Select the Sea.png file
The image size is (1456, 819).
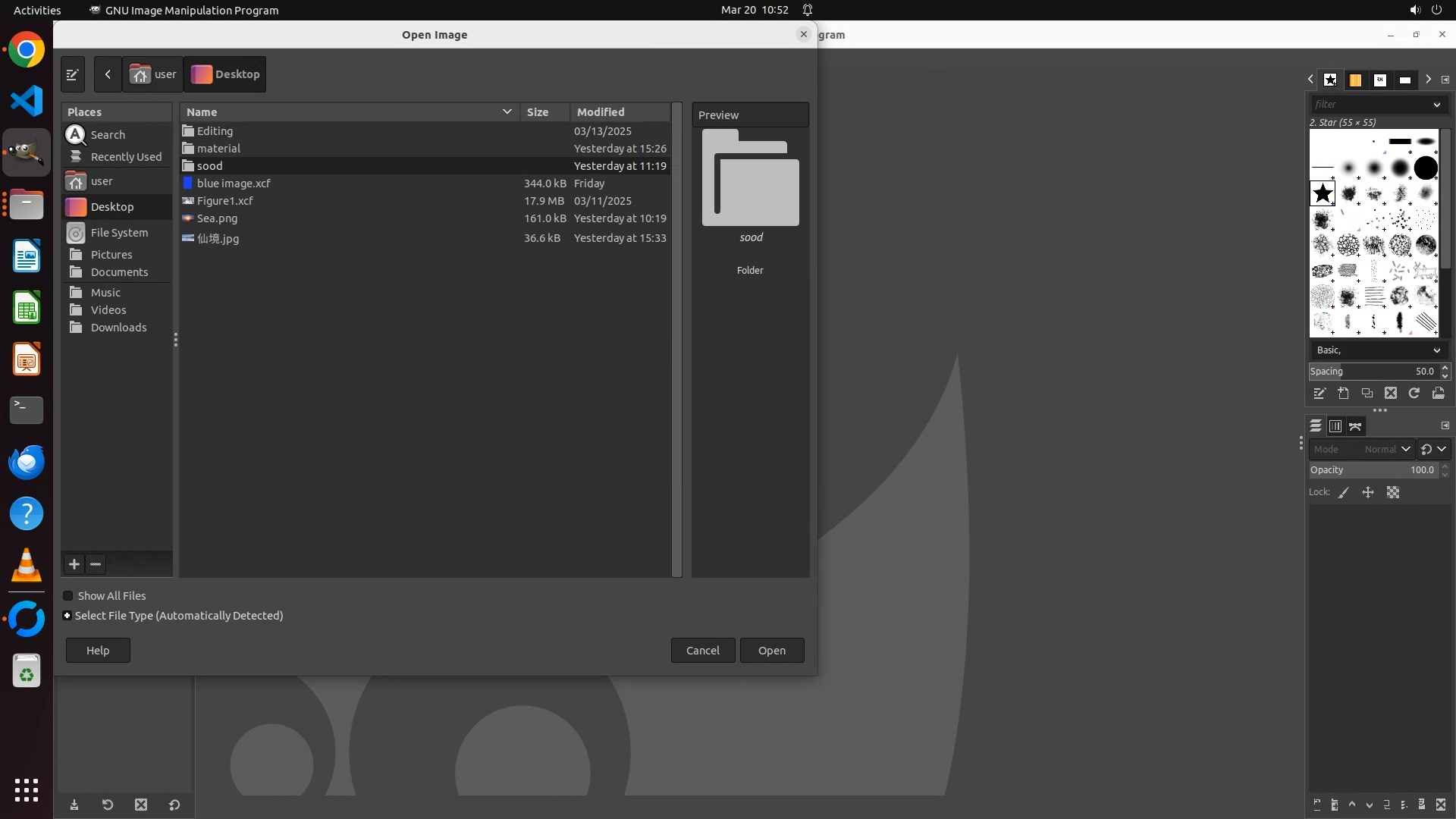click(x=218, y=218)
